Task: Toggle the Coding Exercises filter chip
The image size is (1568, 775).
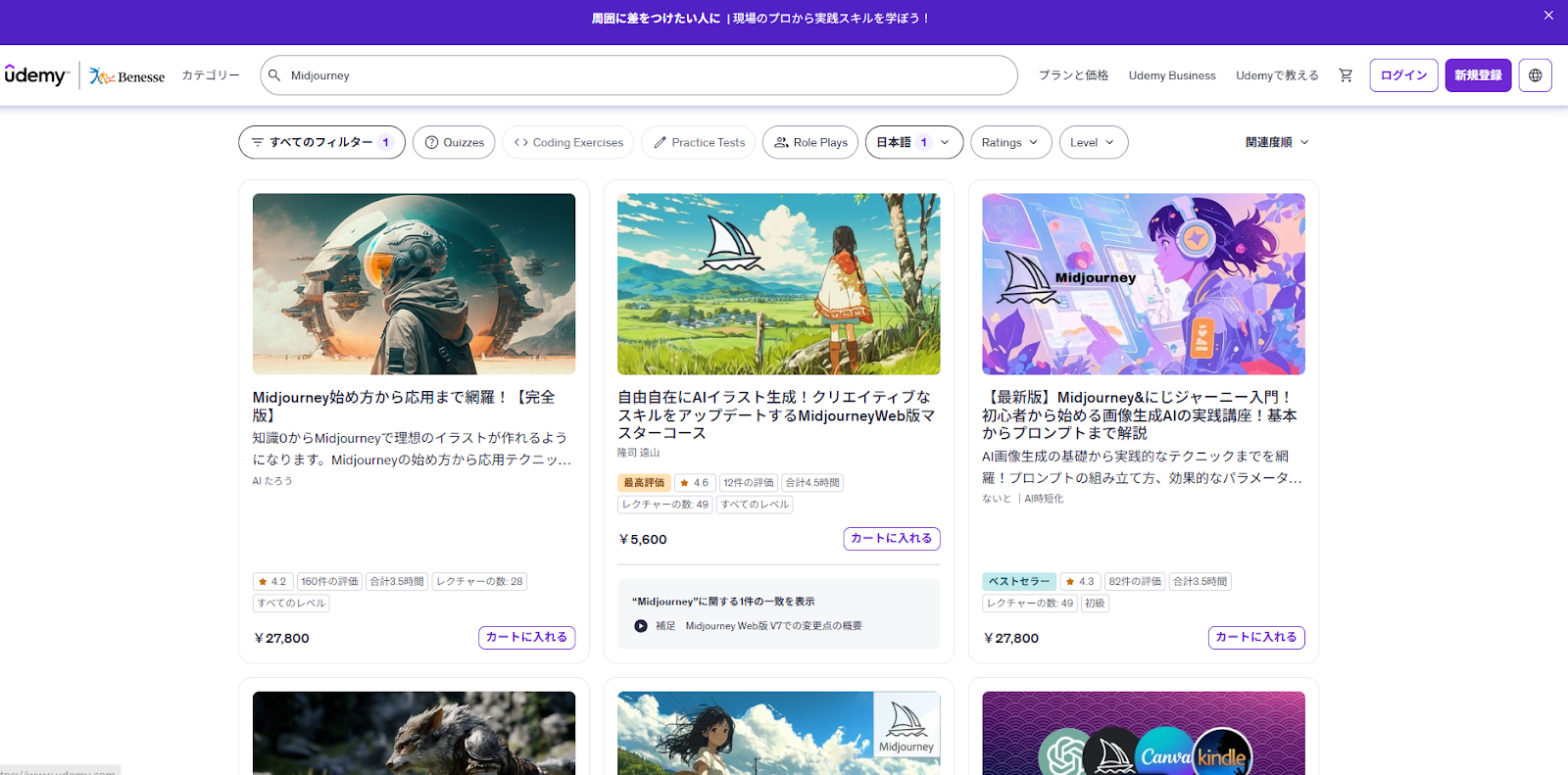Action: pyautogui.click(x=568, y=142)
